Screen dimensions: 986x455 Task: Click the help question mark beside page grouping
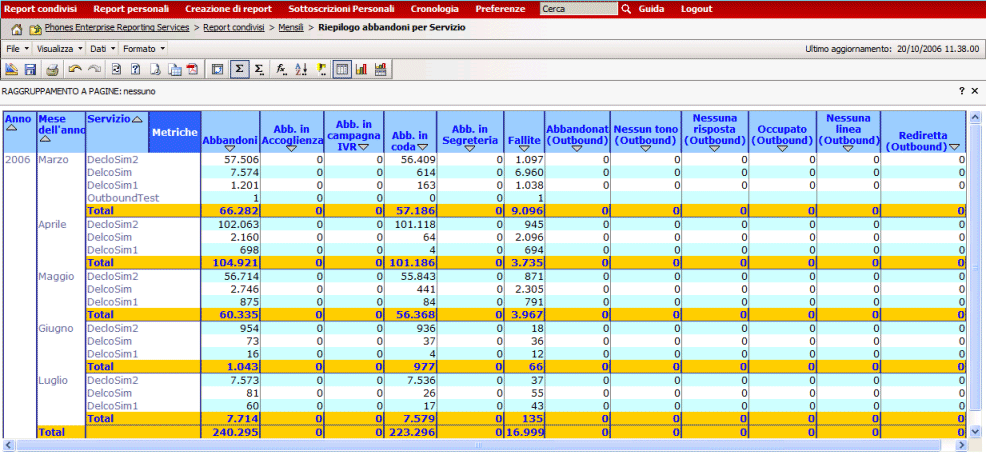pyautogui.click(x=961, y=92)
